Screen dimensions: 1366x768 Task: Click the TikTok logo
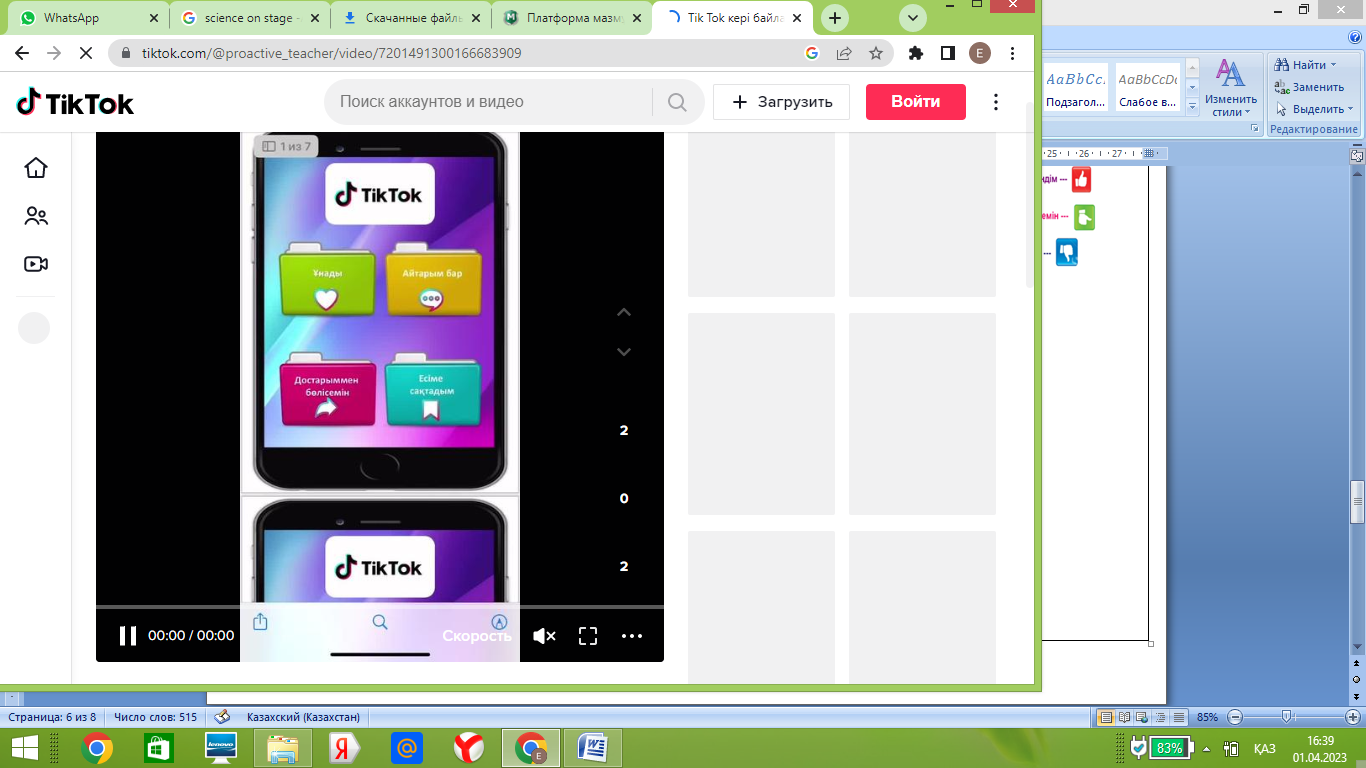(75, 102)
